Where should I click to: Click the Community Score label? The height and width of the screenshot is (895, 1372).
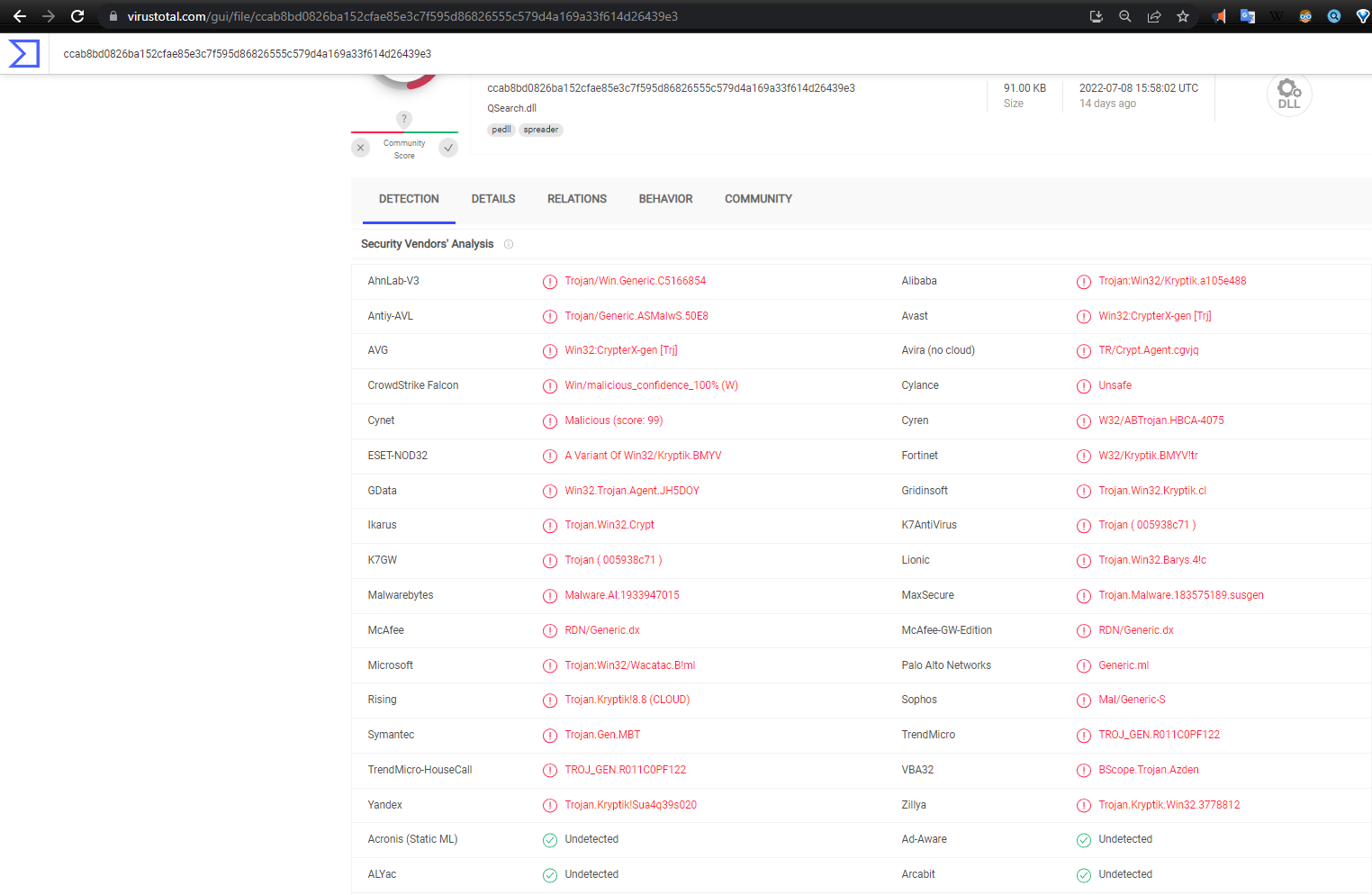coord(404,149)
